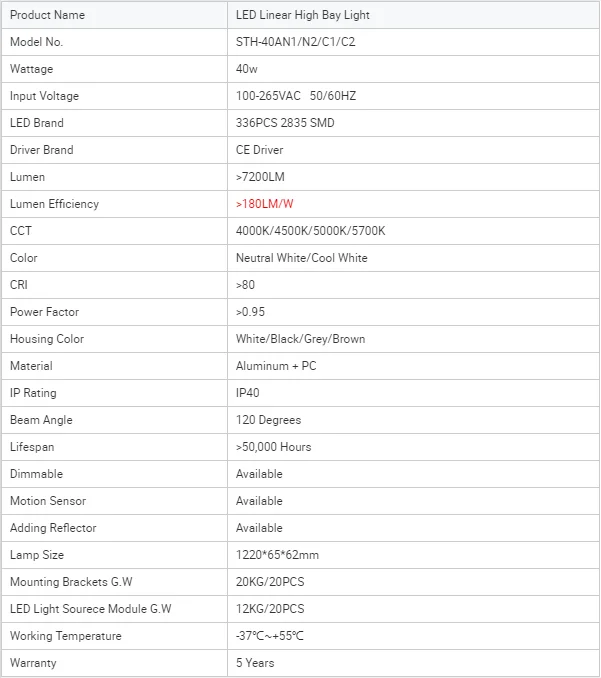Click the IP40 rating value
The width and height of the screenshot is (601, 678).
coord(248,393)
